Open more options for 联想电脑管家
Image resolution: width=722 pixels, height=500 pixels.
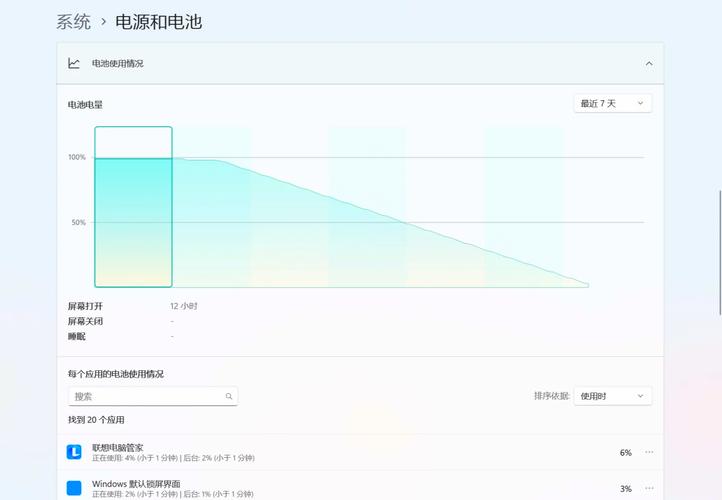pyautogui.click(x=648, y=452)
